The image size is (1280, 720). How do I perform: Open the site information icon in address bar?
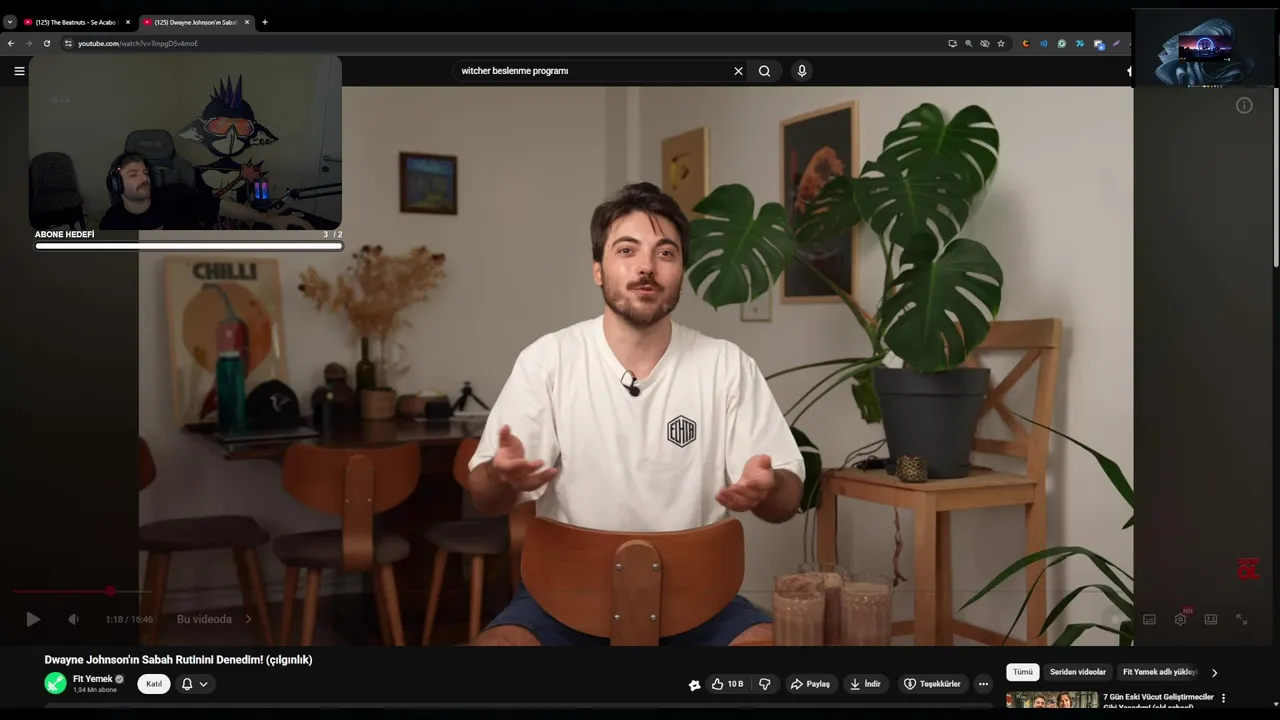[68, 43]
